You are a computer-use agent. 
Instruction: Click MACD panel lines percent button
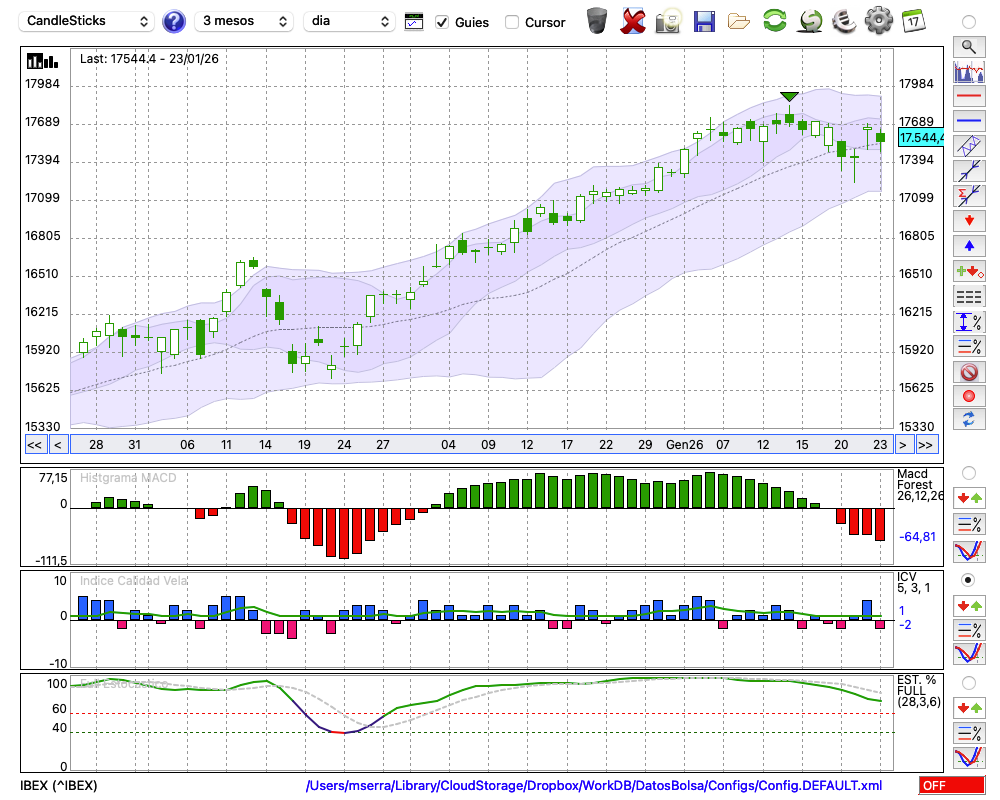click(969, 524)
